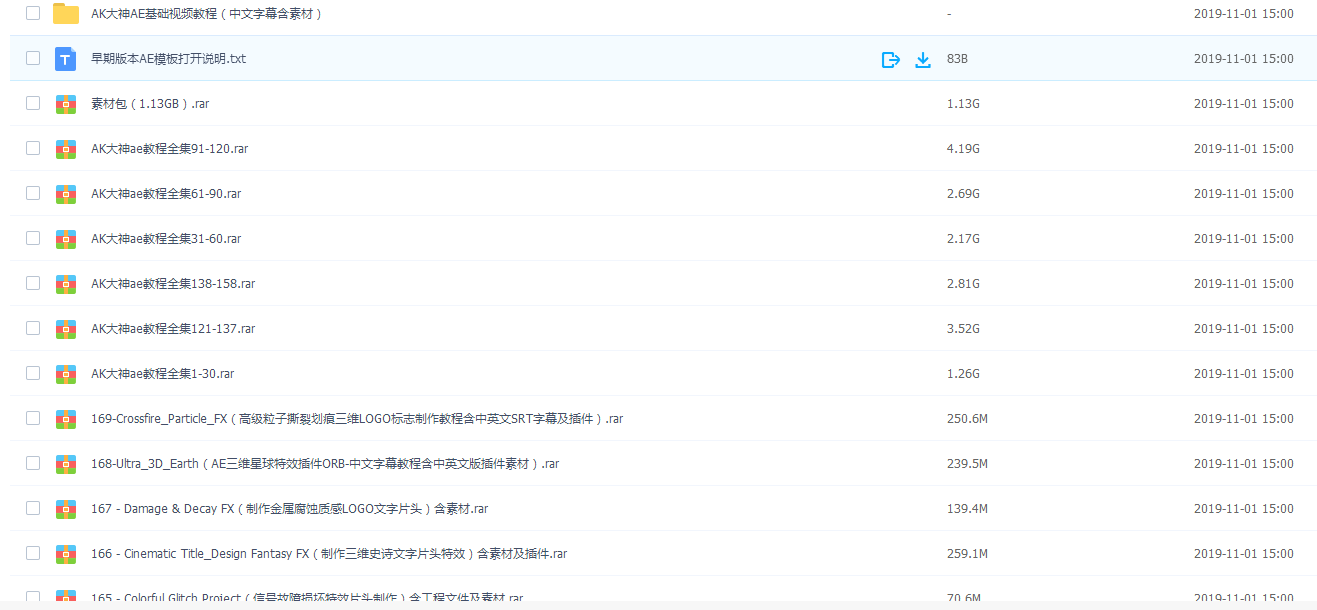Click the rar icon of AK大神ae教程全集138-158.rar
The width and height of the screenshot is (1317, 610).
click(66, 284)
